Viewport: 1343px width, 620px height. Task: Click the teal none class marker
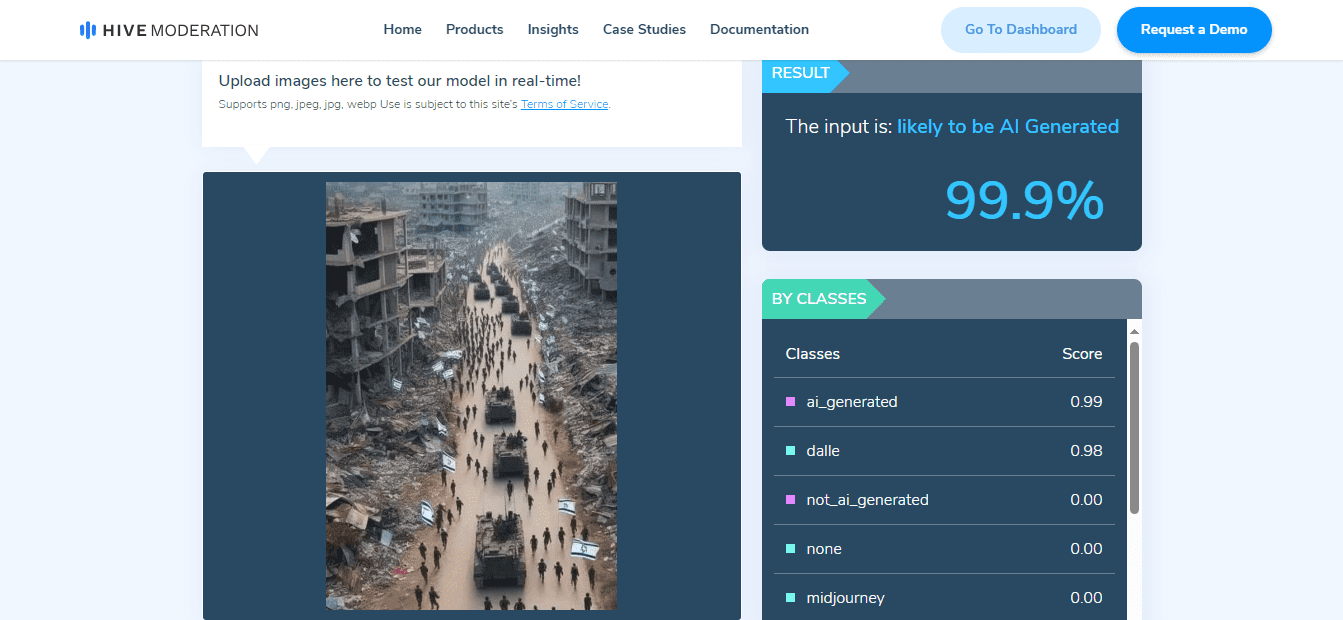pyautogui.click(x=791, y=549)
